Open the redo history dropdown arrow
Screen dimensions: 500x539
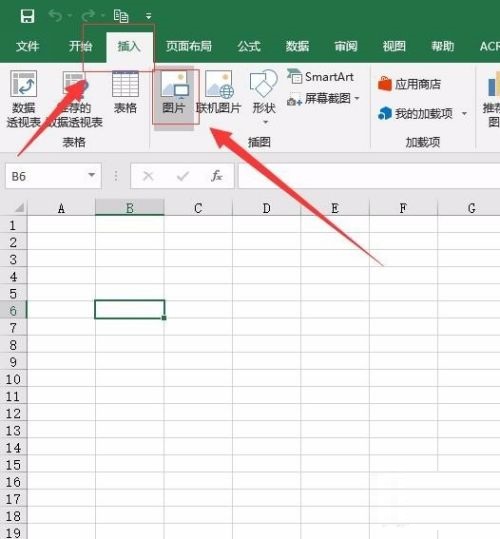point(102,16)
